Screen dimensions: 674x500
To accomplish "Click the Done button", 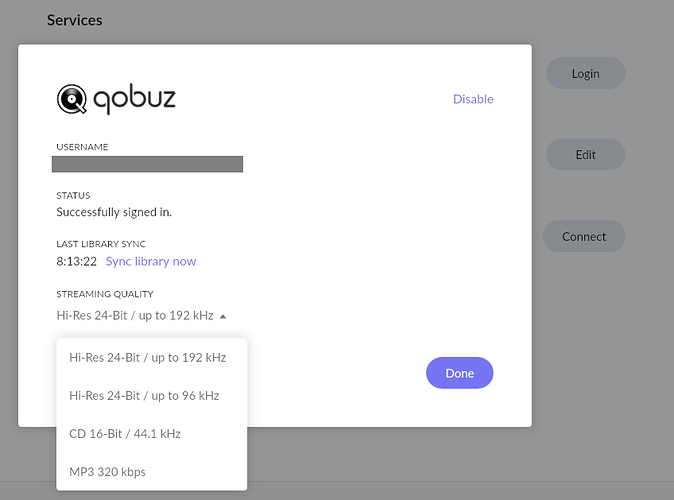I will point(460,373).
